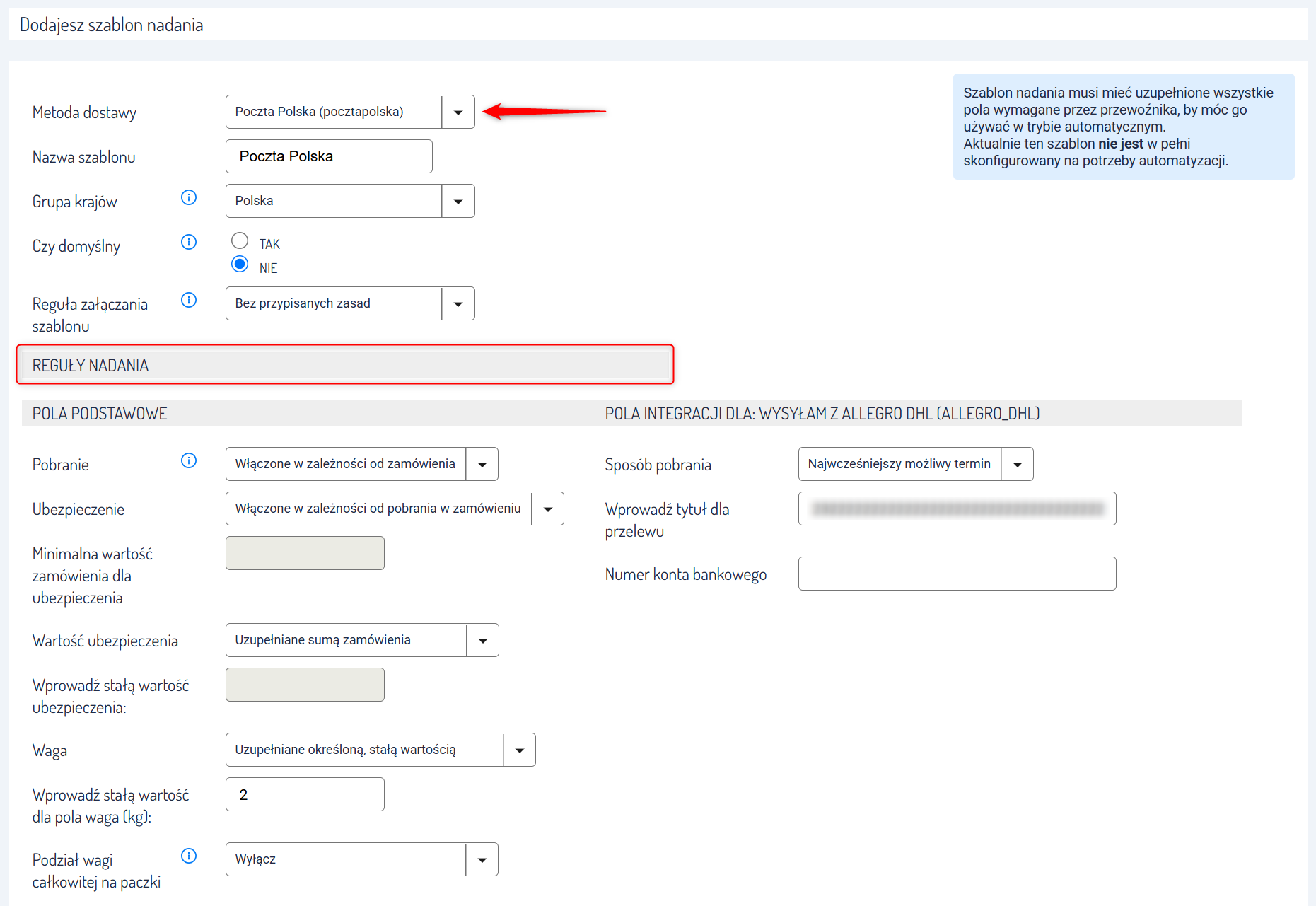Click the fixed weight value field
Image resolution: width=1316 pixels, height=906 pixels.
[x=305, y=794]
